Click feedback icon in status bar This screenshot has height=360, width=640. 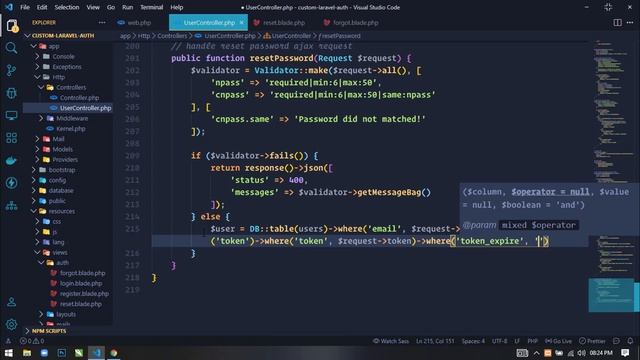point(616,341)
